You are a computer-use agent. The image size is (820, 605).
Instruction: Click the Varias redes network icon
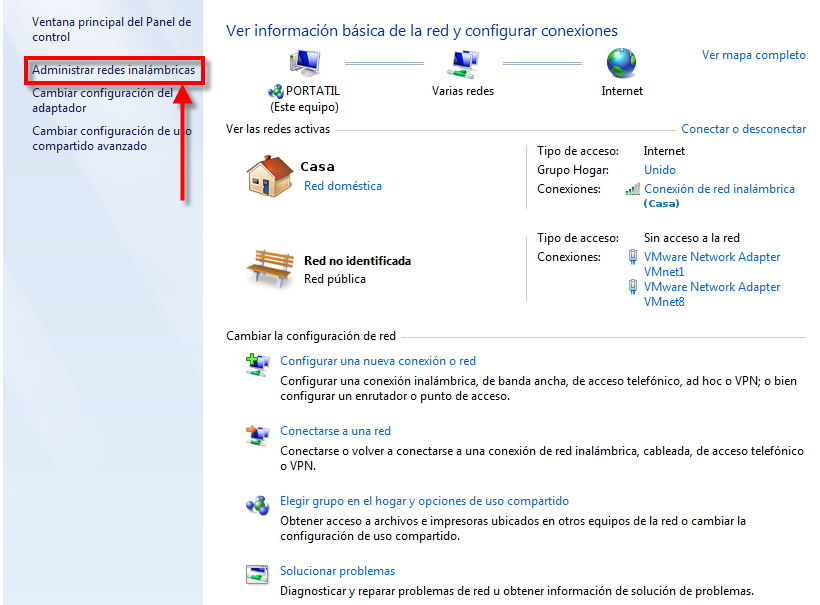[x=462, y=63]
